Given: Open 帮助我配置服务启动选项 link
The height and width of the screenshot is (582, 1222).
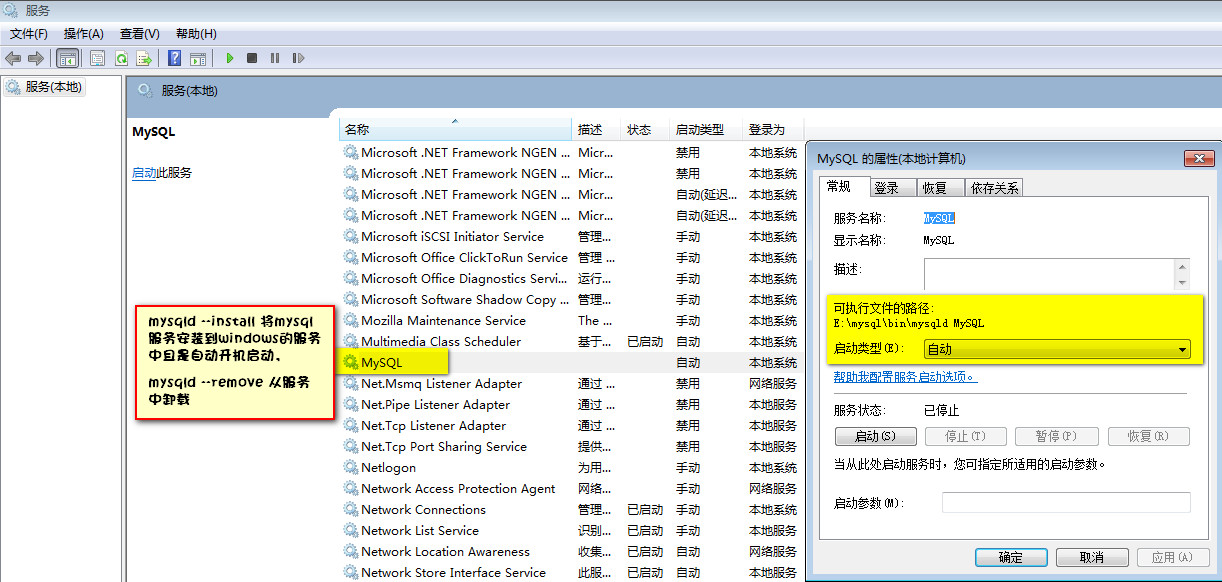Looking at the screenshot, I should point(905,377).
